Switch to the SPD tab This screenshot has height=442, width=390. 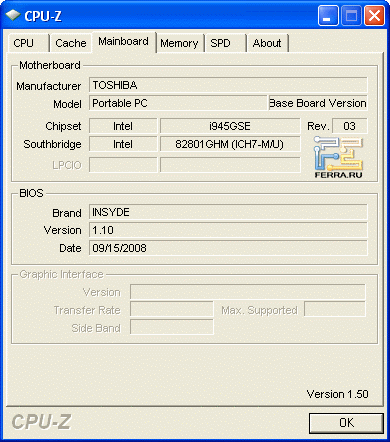point(225,43)
